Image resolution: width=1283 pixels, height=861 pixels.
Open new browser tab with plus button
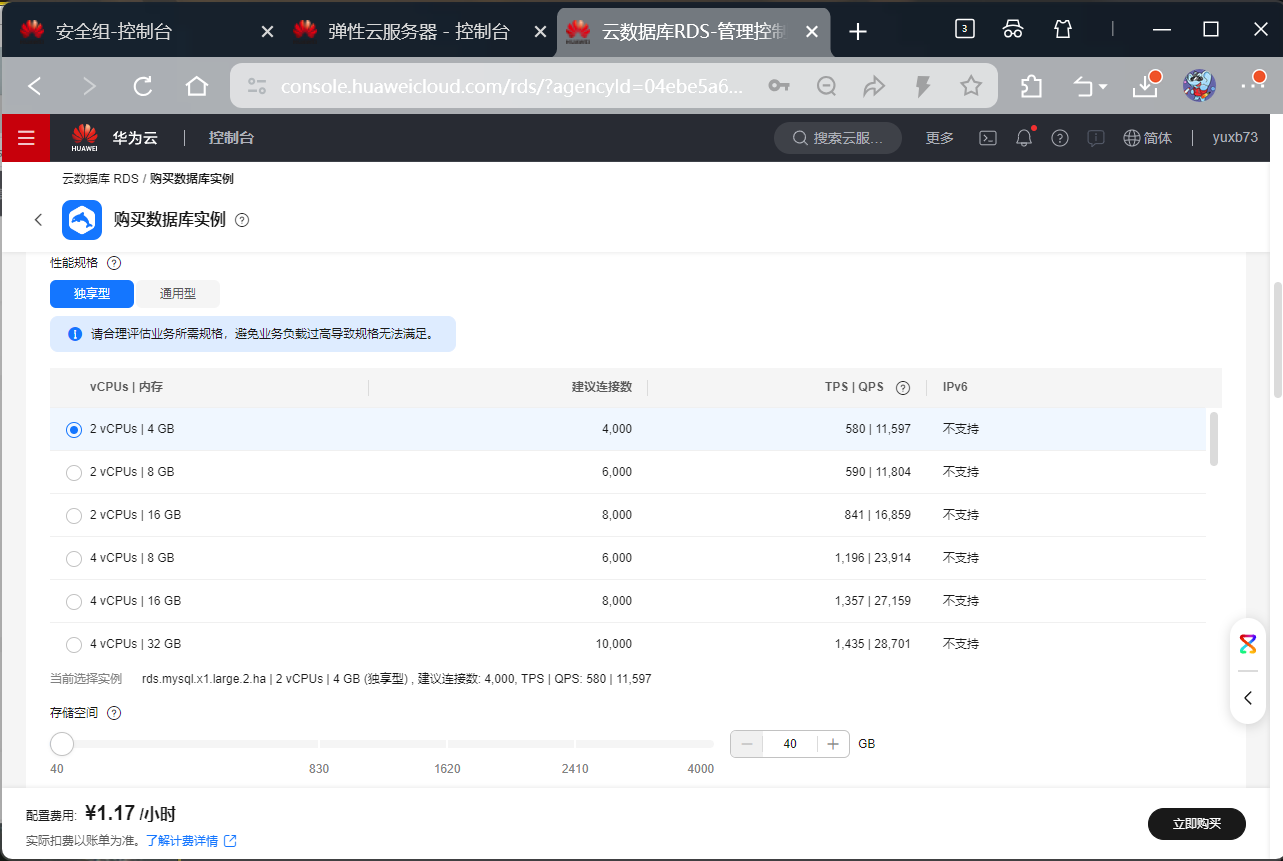pyautogui.click(x=857, y=31)
